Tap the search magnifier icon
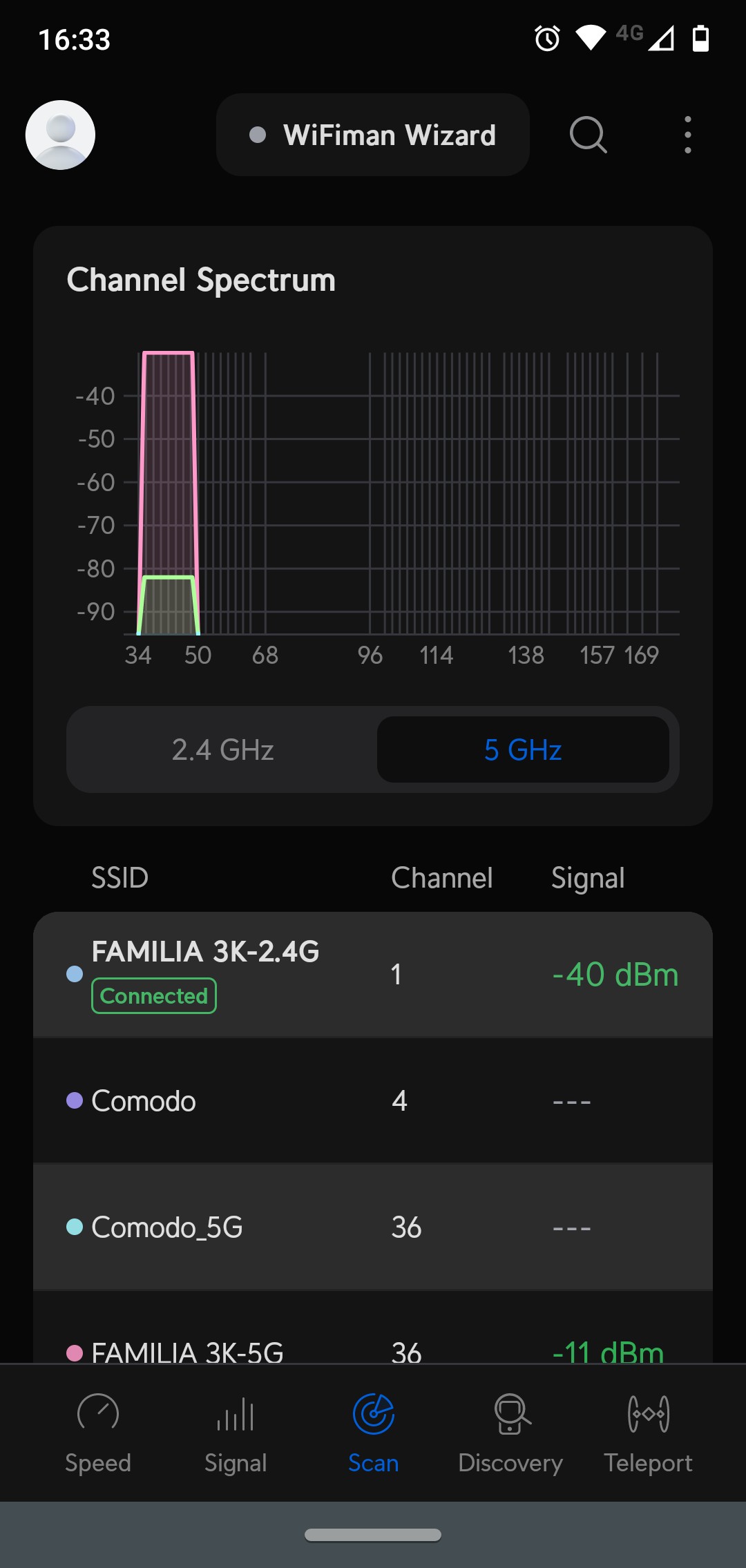The image size is (746, 1568). pyautogui.click(x=588, y=135)
